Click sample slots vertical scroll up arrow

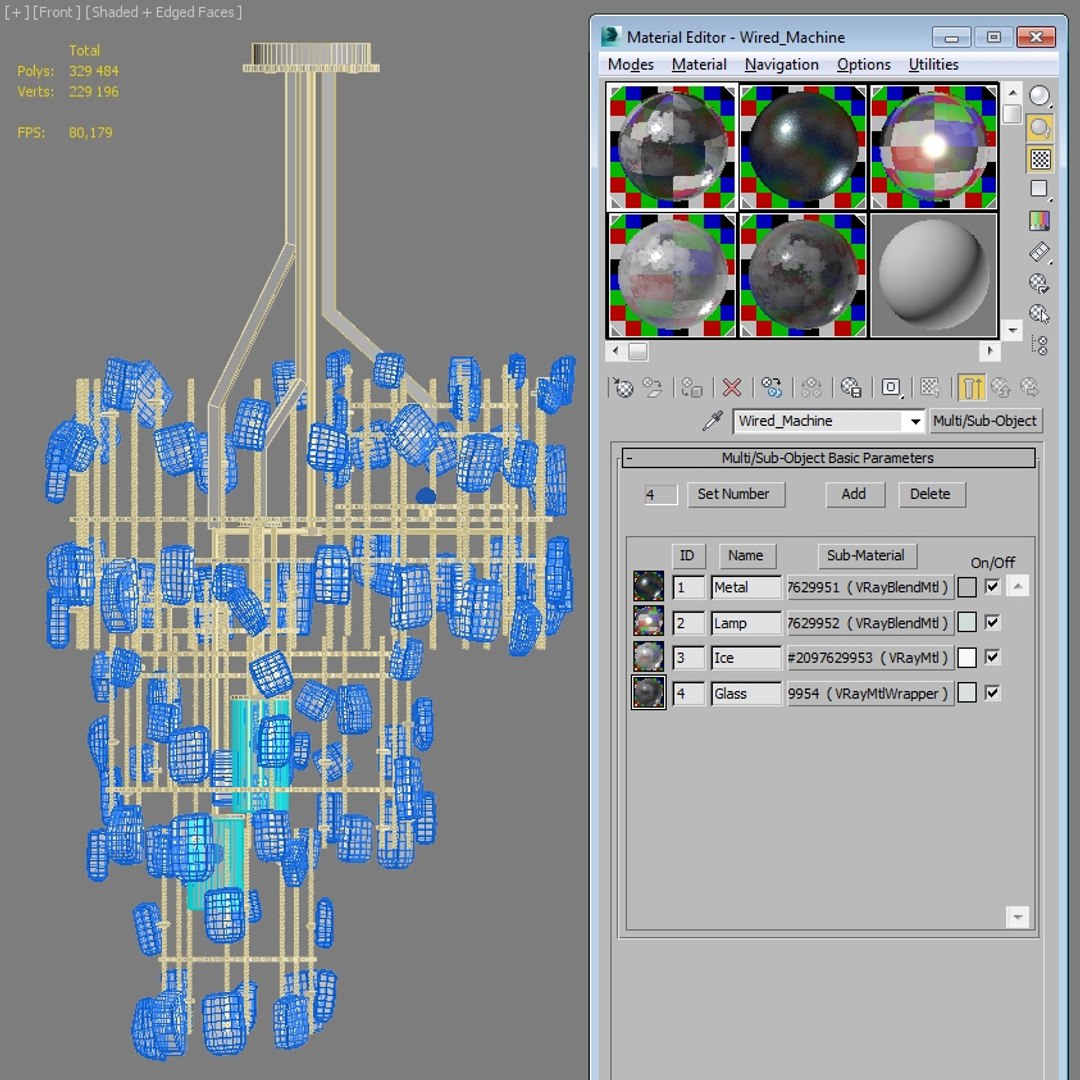(1012, 92)
